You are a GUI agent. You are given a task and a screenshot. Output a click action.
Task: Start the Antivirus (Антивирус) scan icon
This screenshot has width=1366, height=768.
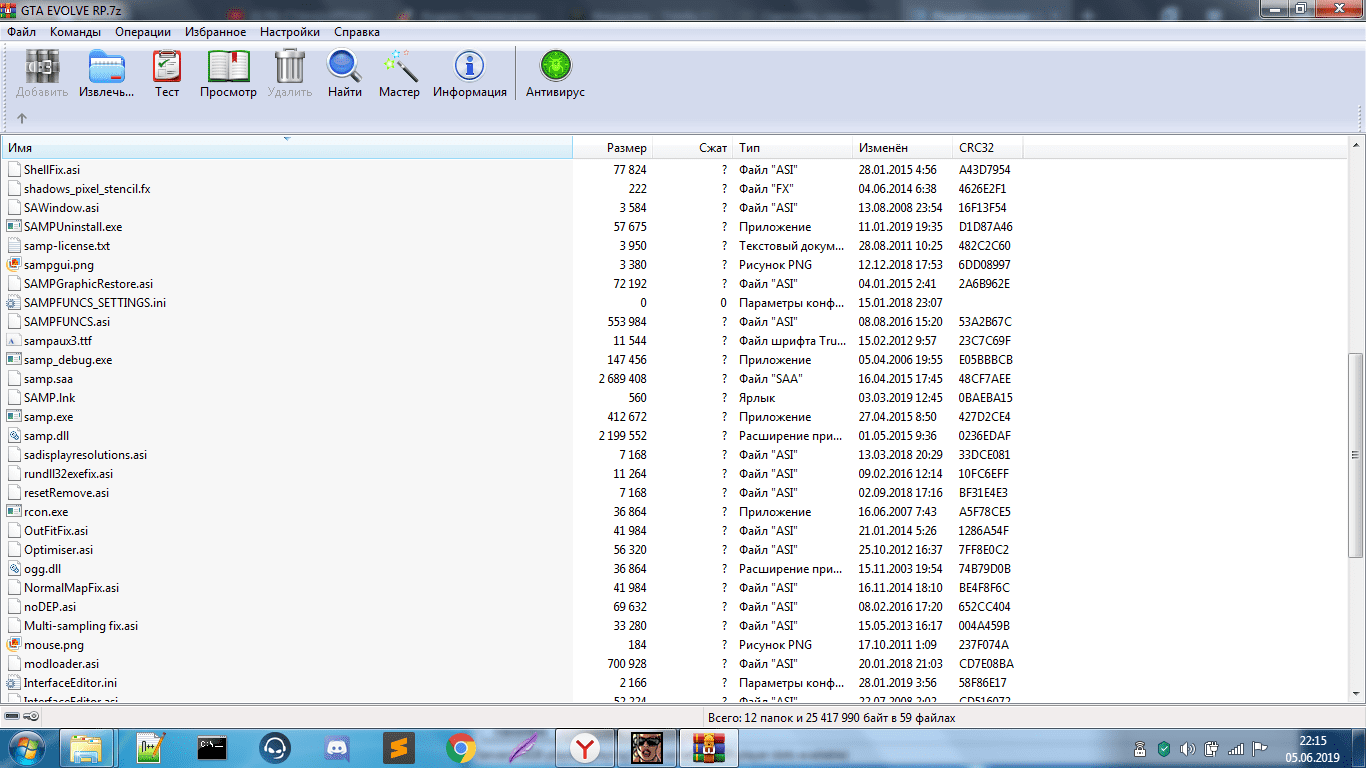tap(555, 73)
